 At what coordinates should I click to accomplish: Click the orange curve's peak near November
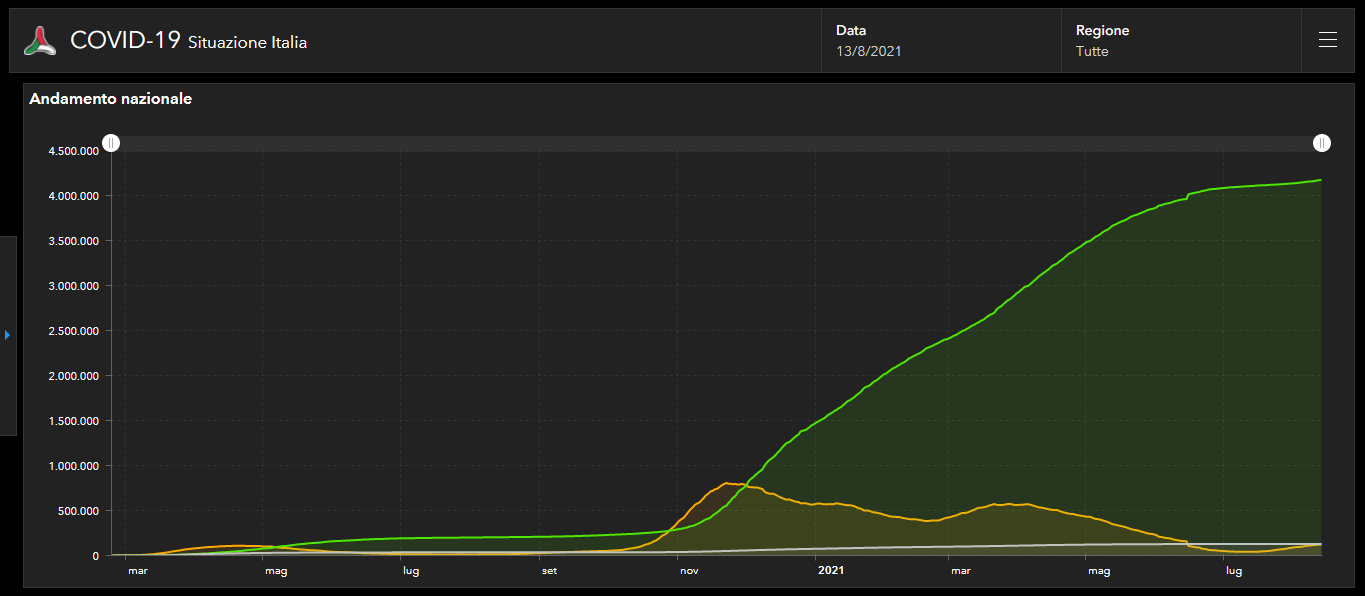point(728,484)
